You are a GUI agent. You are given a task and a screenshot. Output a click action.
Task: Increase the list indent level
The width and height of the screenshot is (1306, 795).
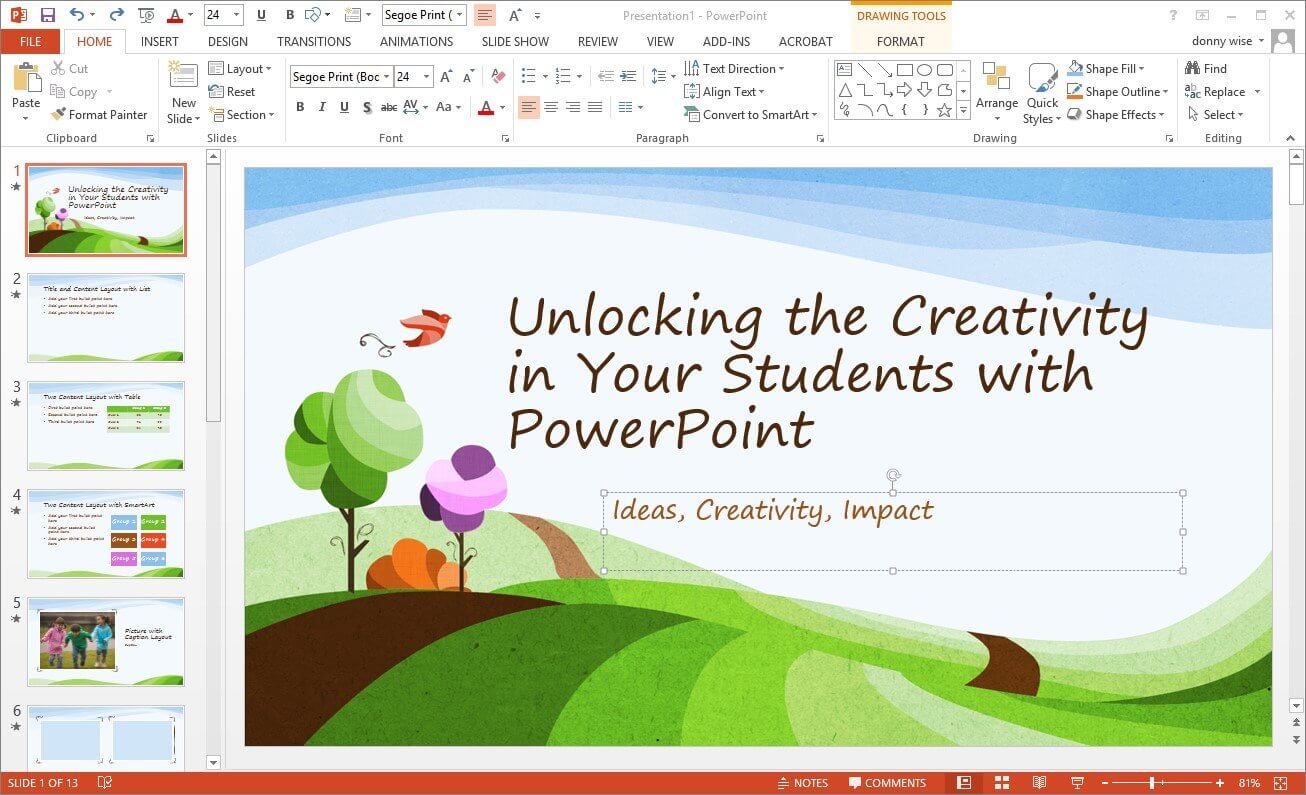pos(628,77)
